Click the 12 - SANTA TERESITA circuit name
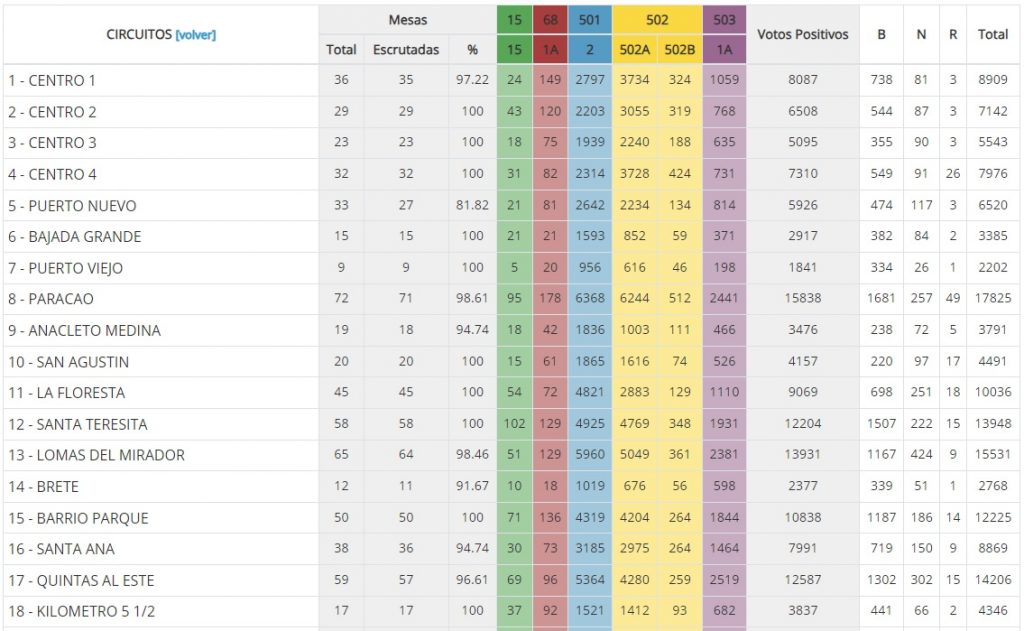1024x631 pixels. [x=78, y=424]
